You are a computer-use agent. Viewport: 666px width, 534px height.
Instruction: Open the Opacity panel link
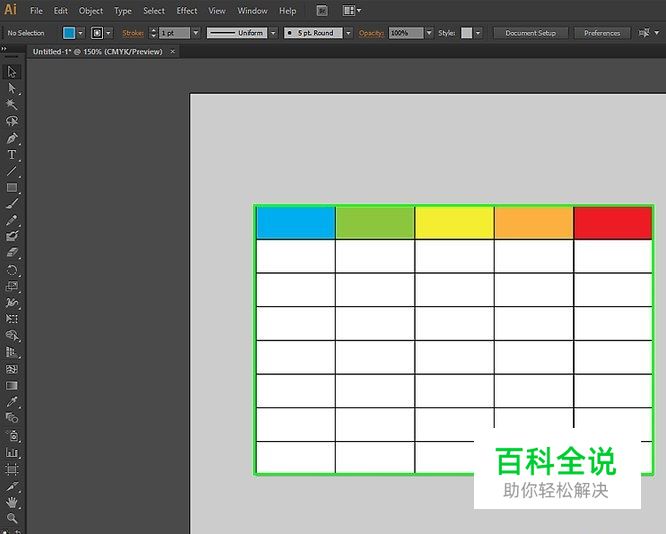[371, 33]
